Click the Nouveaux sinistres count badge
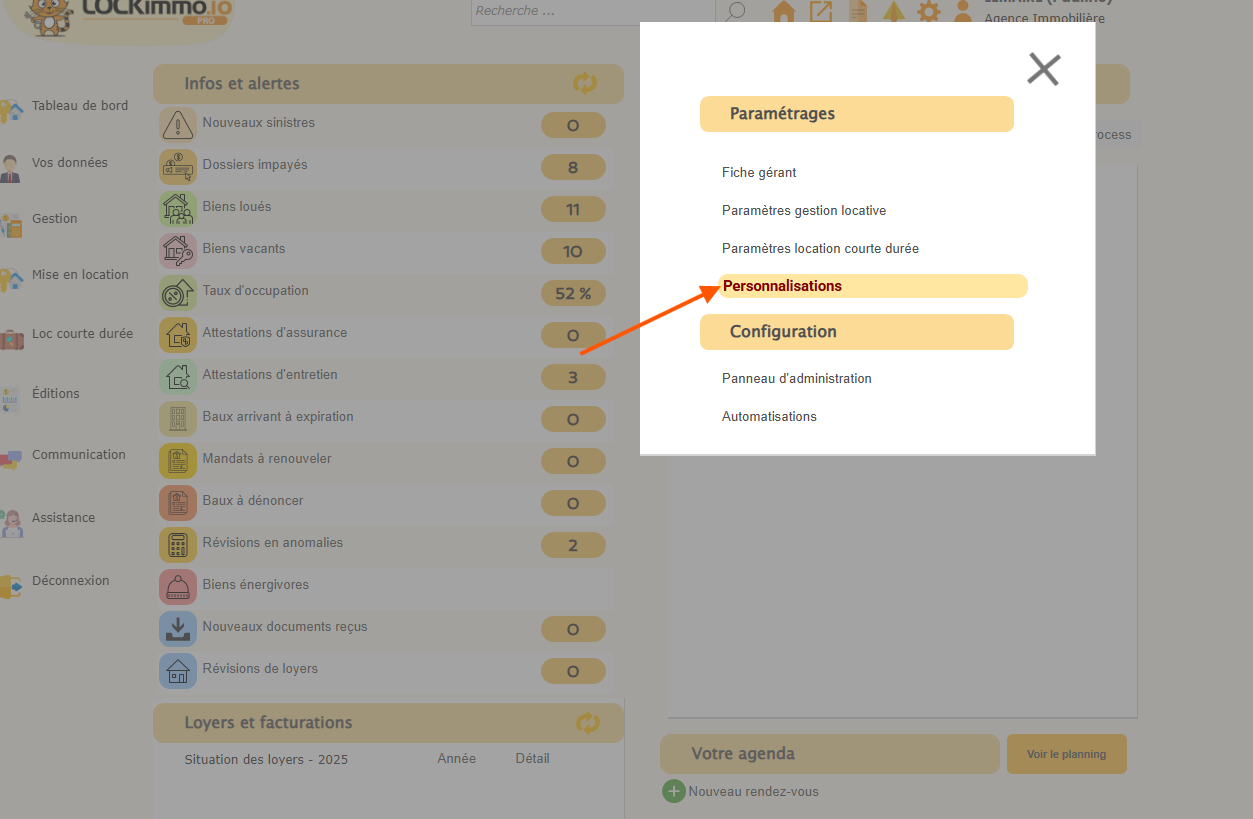 (573, 125)
